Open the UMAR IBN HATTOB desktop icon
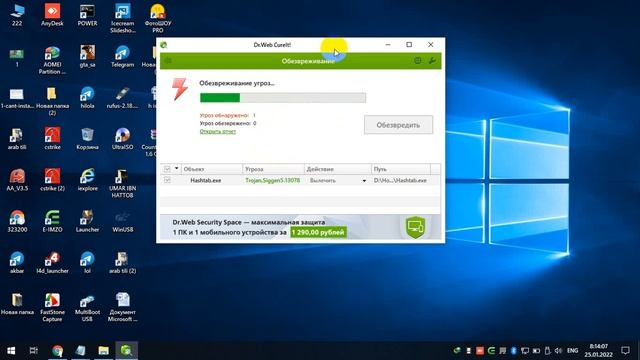The width and height of the screenshot is (640, 360). pos(122,184)
